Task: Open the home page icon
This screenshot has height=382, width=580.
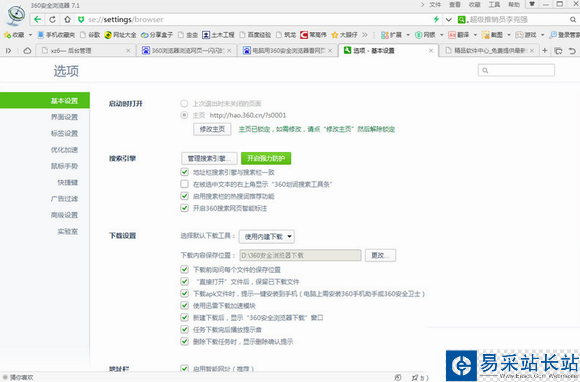Action: pos(67,19)
